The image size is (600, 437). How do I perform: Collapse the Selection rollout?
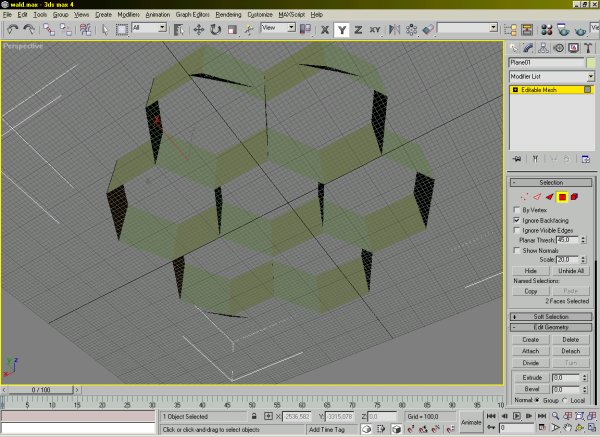552,183
